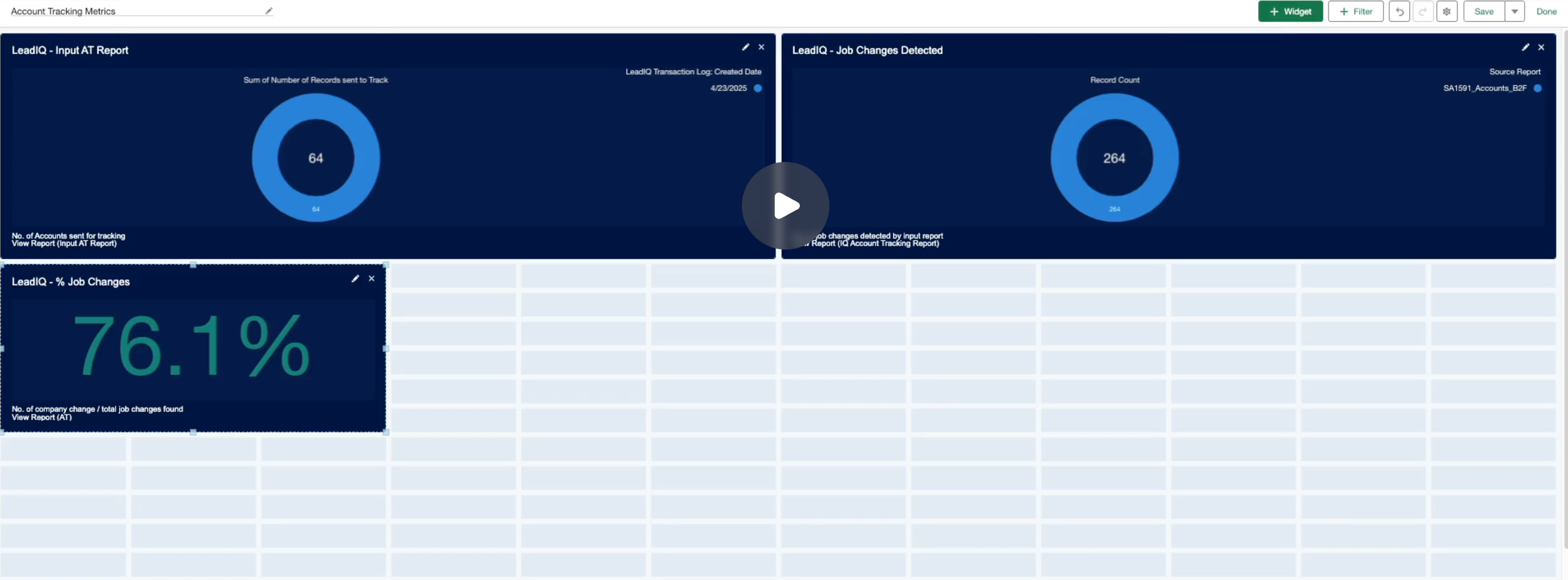
Task: Expand the Save options dropdown arrow
Action: [1514, 11]
